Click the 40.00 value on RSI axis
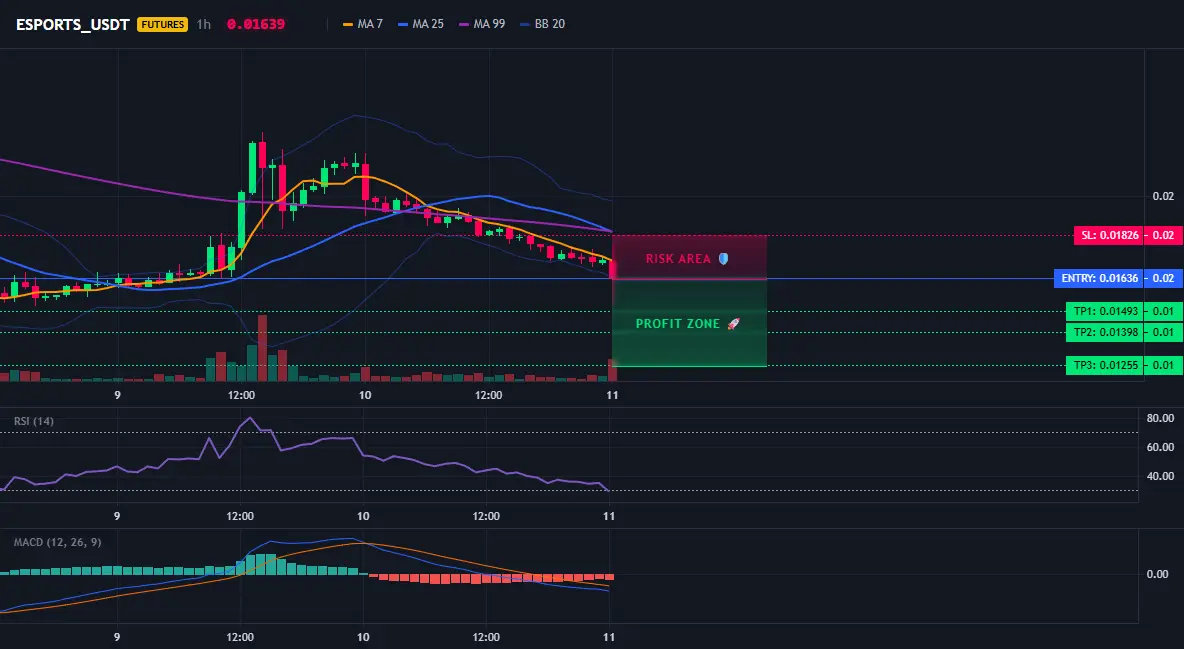 tap(1160, 476)
